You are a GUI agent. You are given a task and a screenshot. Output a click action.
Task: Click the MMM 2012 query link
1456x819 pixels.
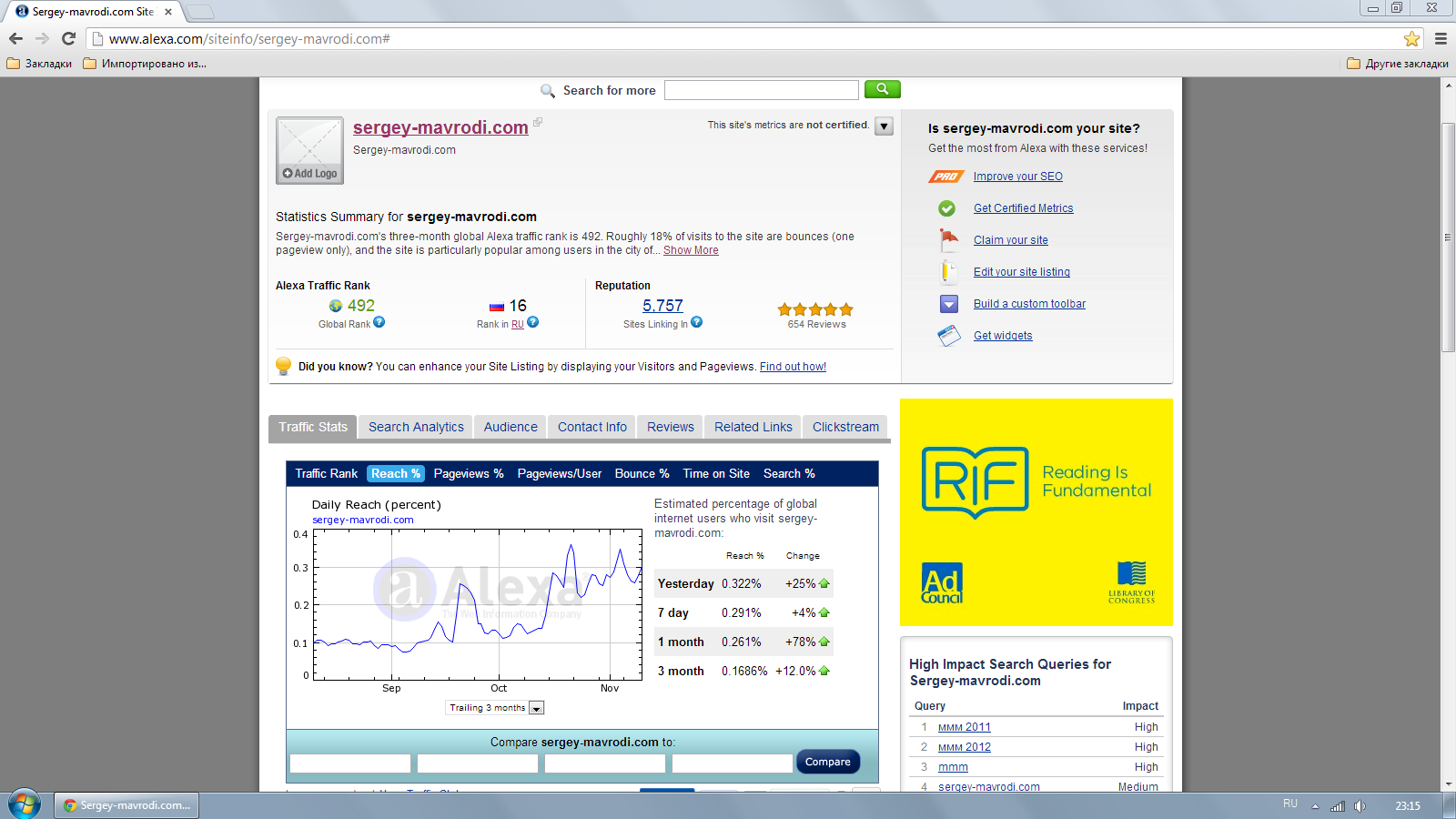click(964, 747)
